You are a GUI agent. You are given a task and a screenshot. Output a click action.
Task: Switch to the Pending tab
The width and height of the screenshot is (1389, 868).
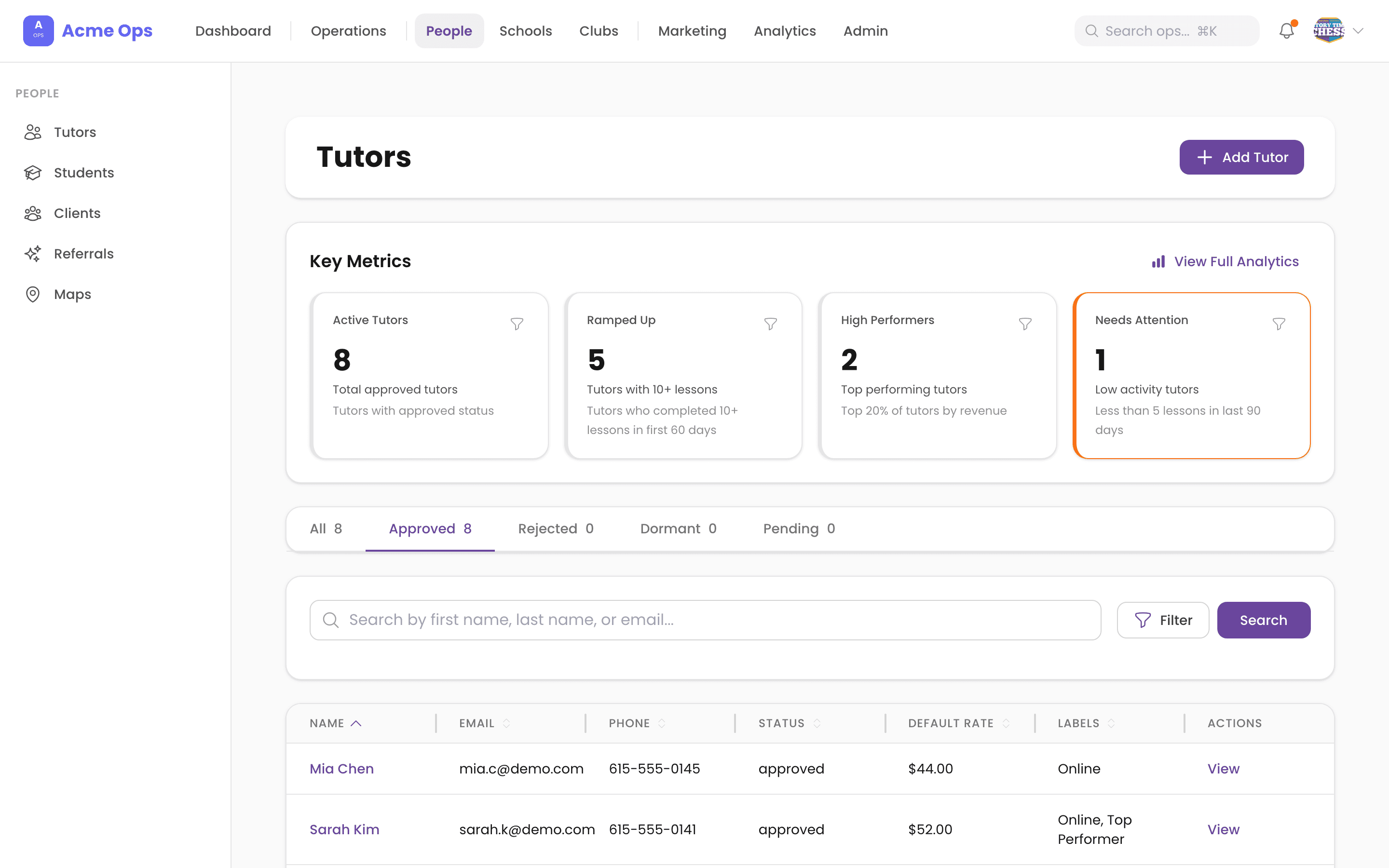coord(799,529)
